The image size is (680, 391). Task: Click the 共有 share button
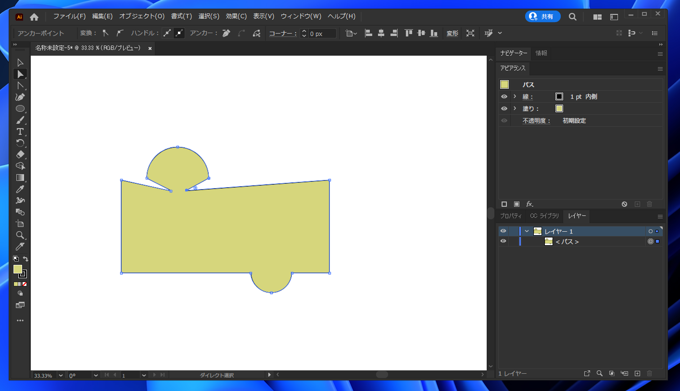coord(543,16)
